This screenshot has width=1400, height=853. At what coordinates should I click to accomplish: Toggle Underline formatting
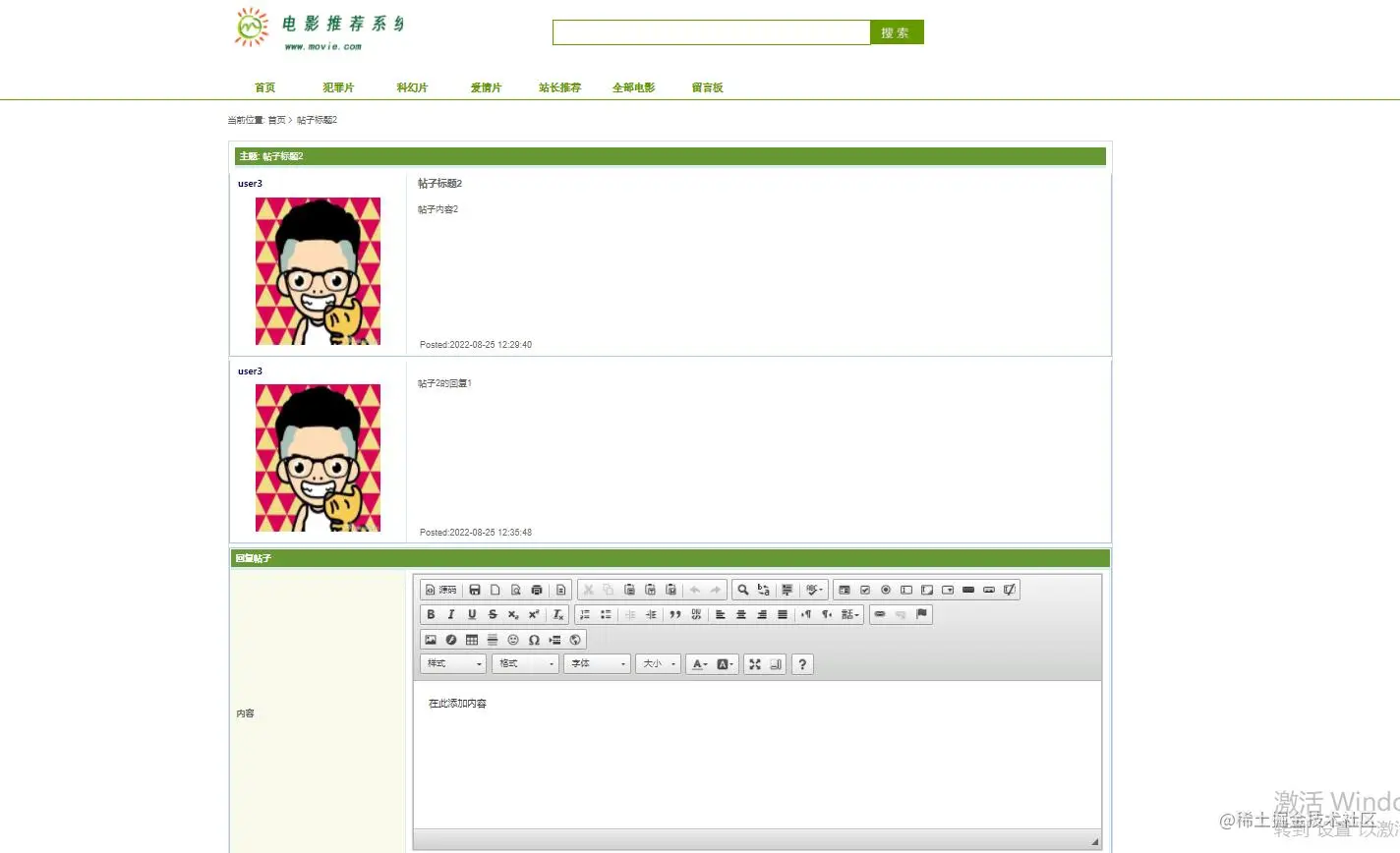[x=472, y=614]
